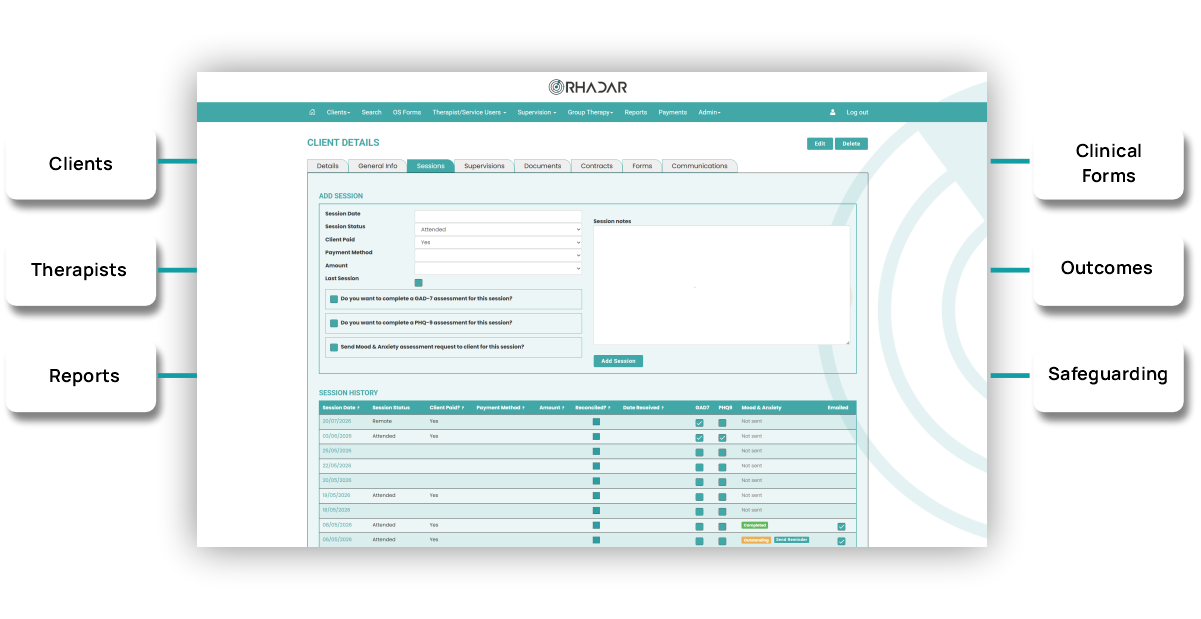Tick the PHQ9 box in the 20/07/2026 row
This screenshot has width=1201, height=619.
coord(722,423)
